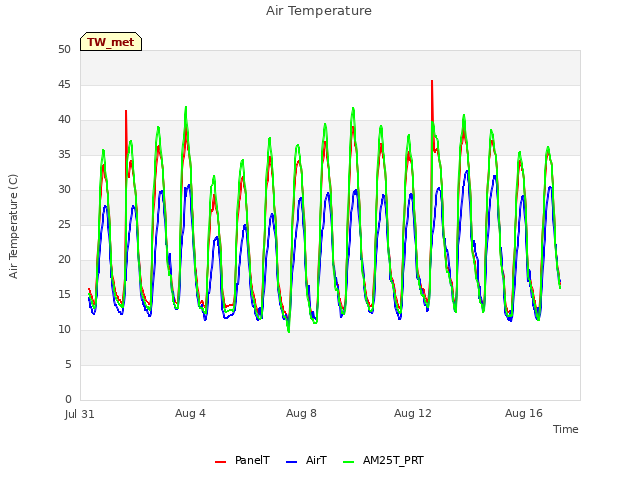Click the Aug 12 x-axis tick label
The width and height of the screenshot is (640, 480).
click(x=413, y=413)
